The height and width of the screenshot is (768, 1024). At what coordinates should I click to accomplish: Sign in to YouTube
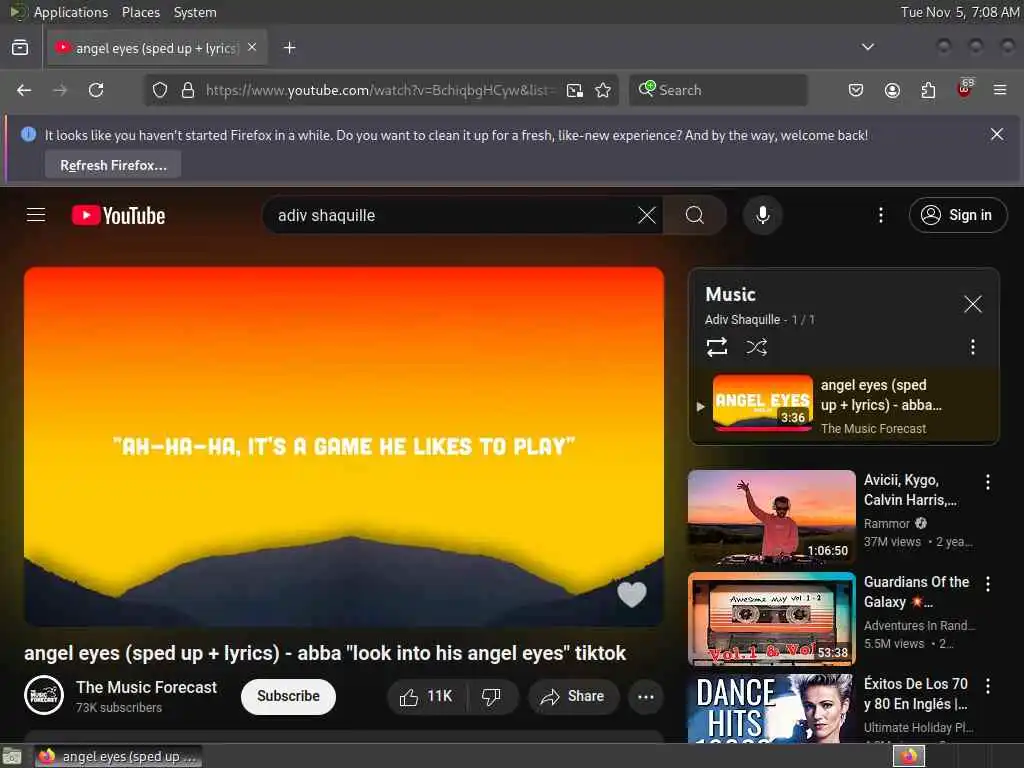pyautogui.click(x=957, y=215)
